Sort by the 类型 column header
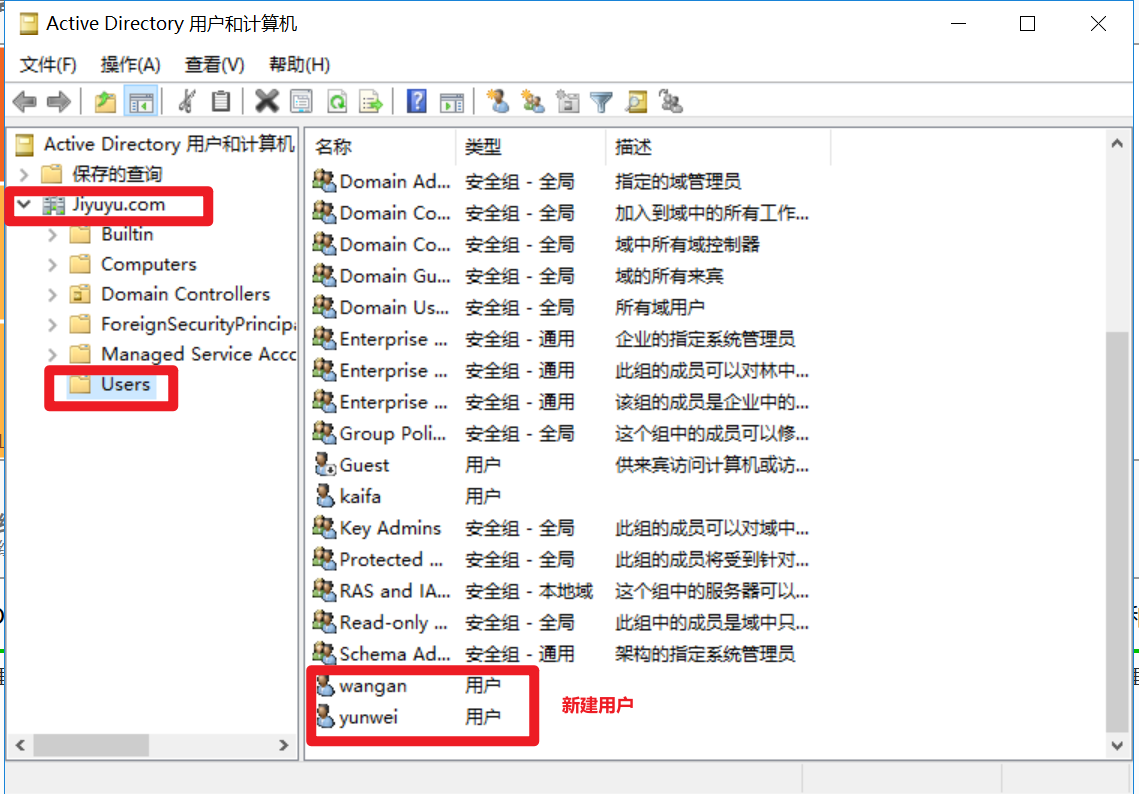Screen dimensions: 1139x794 point(530,147)
